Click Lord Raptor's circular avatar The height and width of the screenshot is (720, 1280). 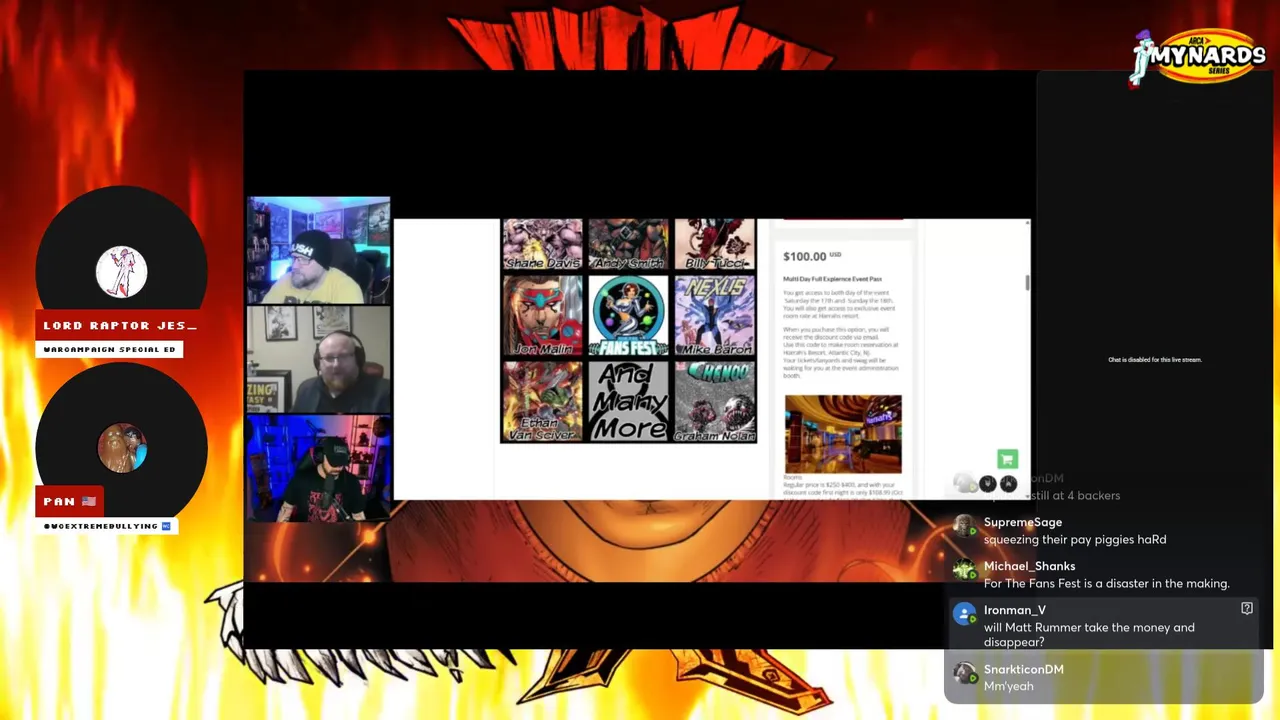tap(121, 272)
